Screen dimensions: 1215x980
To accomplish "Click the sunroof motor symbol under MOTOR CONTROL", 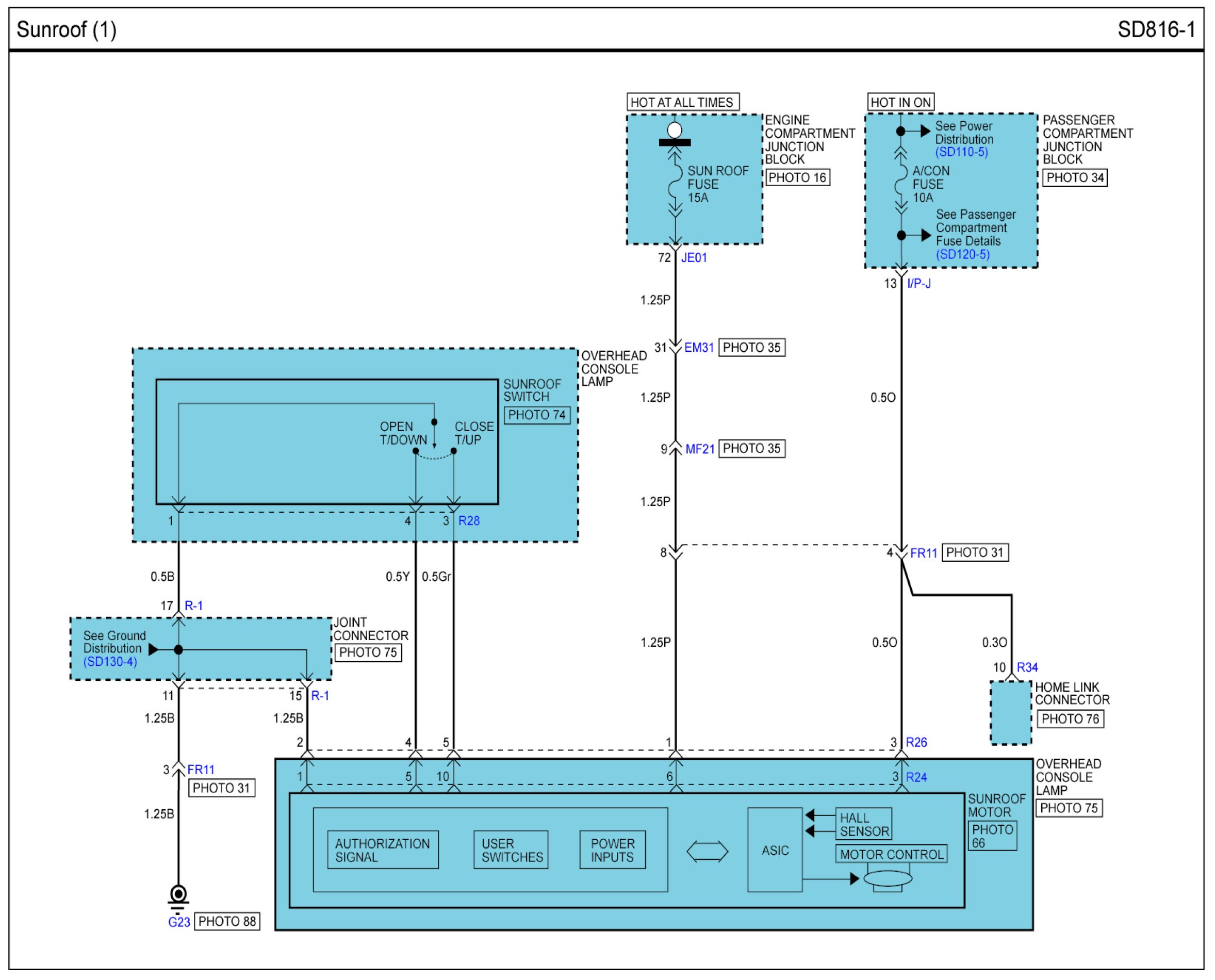I will pyautogui.click(x=888, y=879).
